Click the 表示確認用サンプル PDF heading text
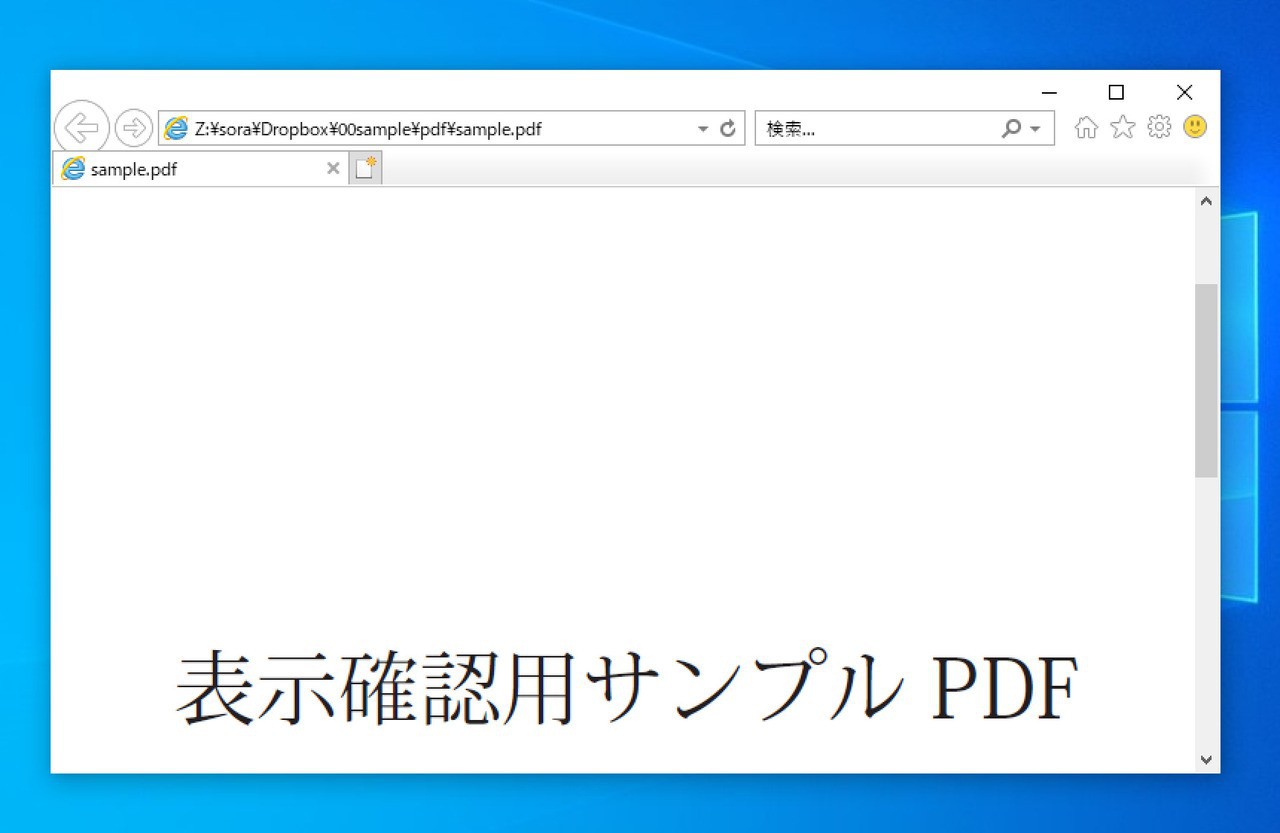The height and width of the screenshot is (833, 1280). [x=627, y=687]
